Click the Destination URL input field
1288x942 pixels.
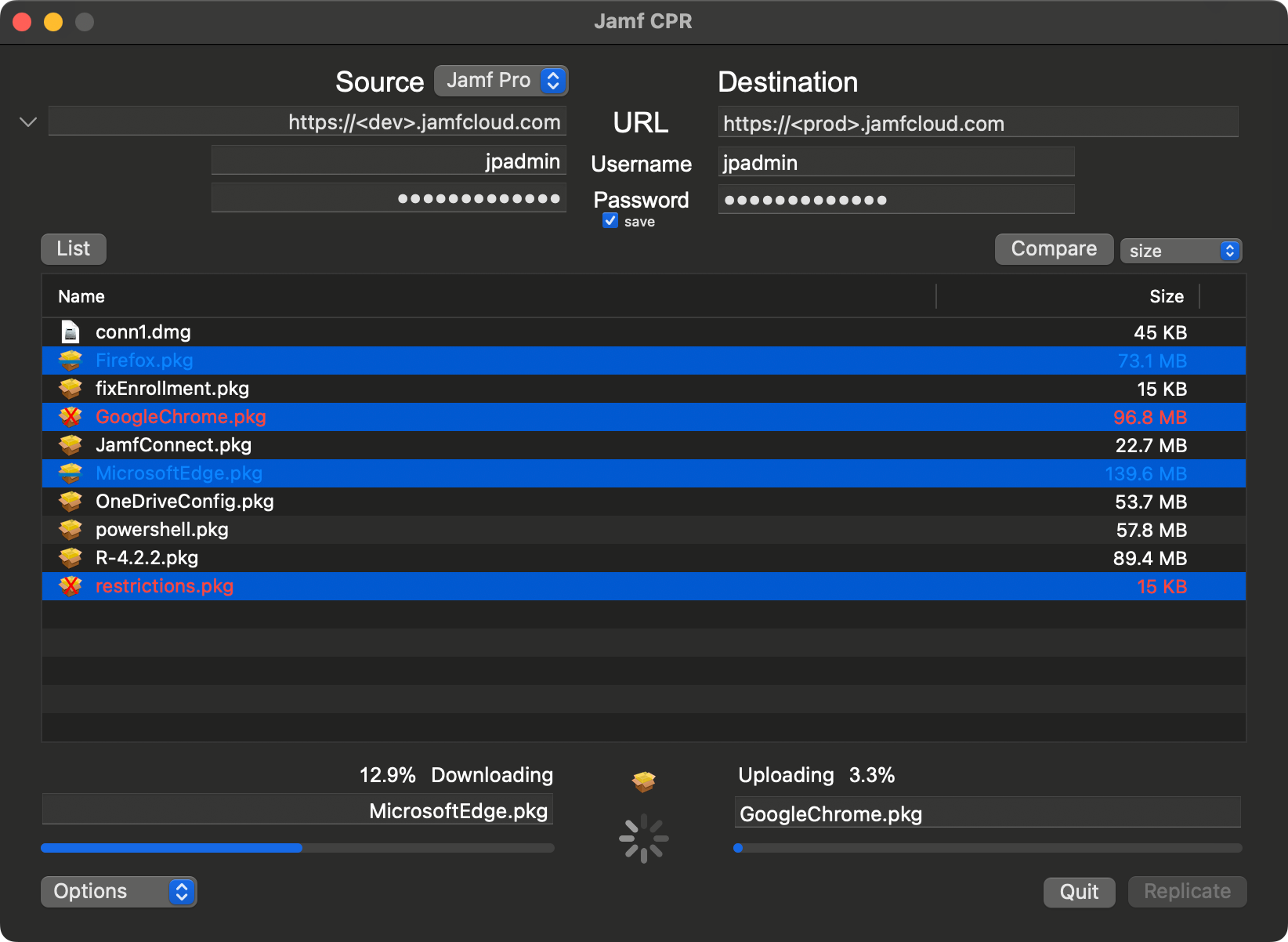977,123
